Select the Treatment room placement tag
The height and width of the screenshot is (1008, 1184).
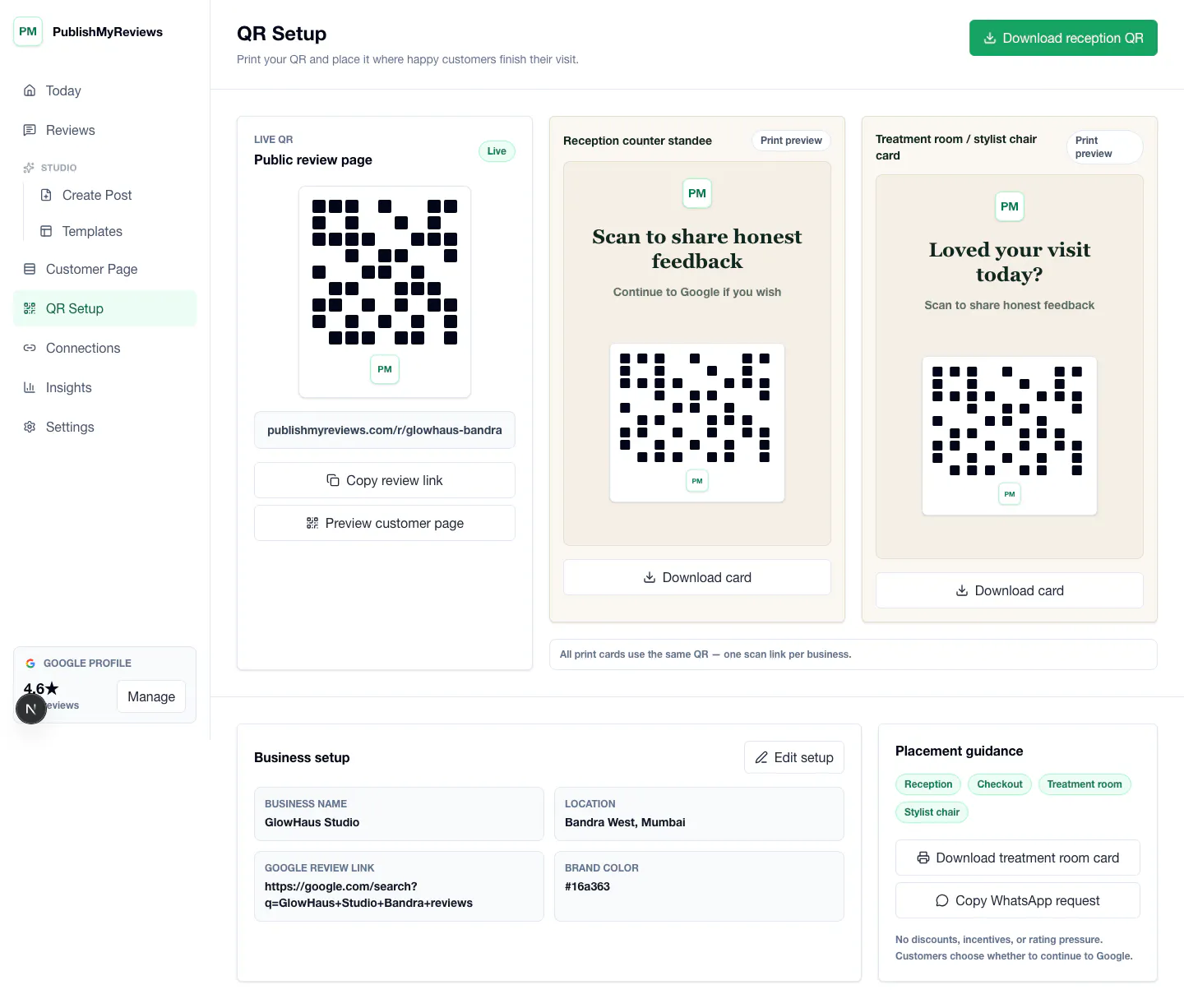tap(1085, 784)
